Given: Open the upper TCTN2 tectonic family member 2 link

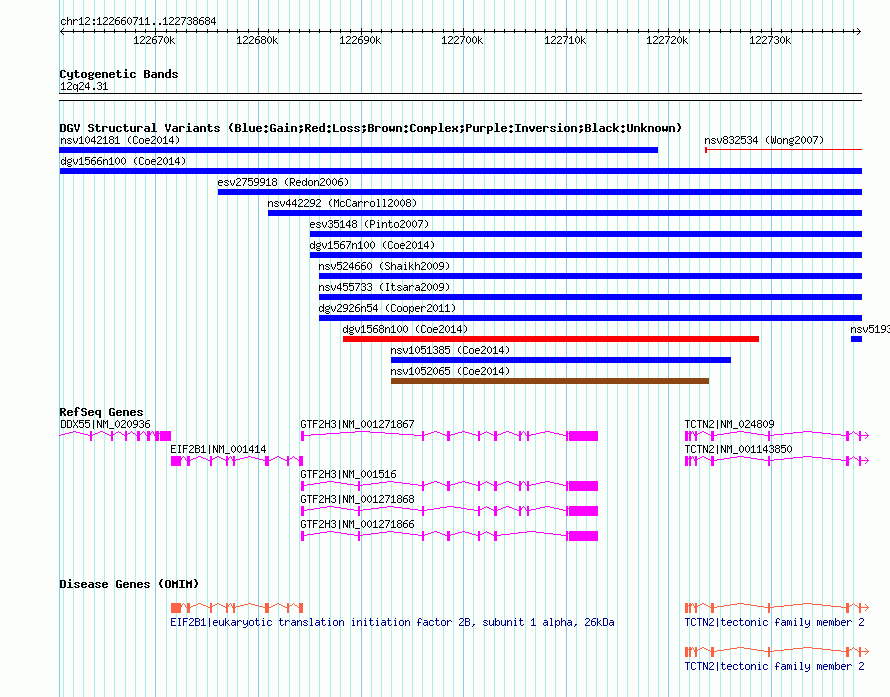Looking at the screenshot, I should tap(774, 622).
